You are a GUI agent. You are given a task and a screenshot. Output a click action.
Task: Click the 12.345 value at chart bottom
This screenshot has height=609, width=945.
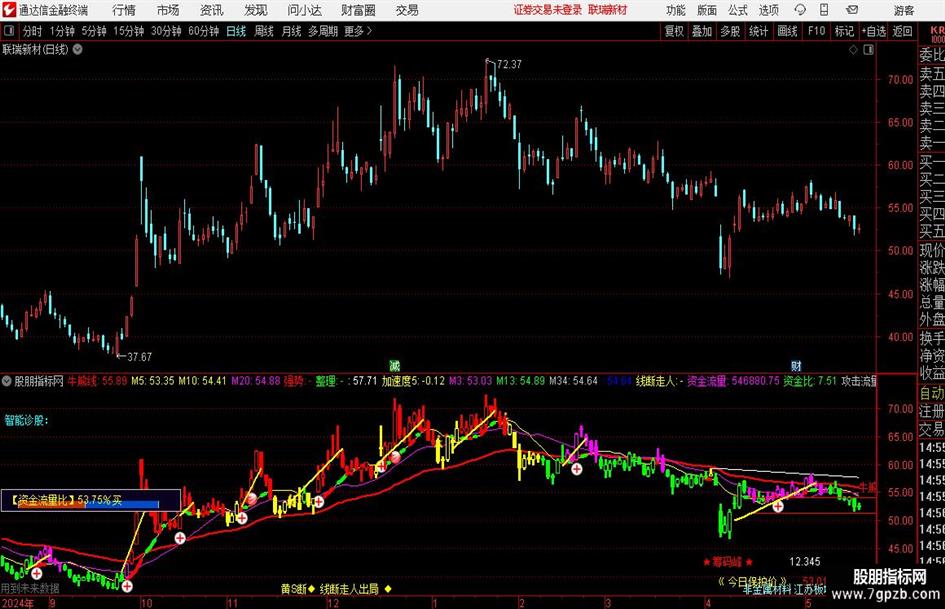tap(805, 562)
